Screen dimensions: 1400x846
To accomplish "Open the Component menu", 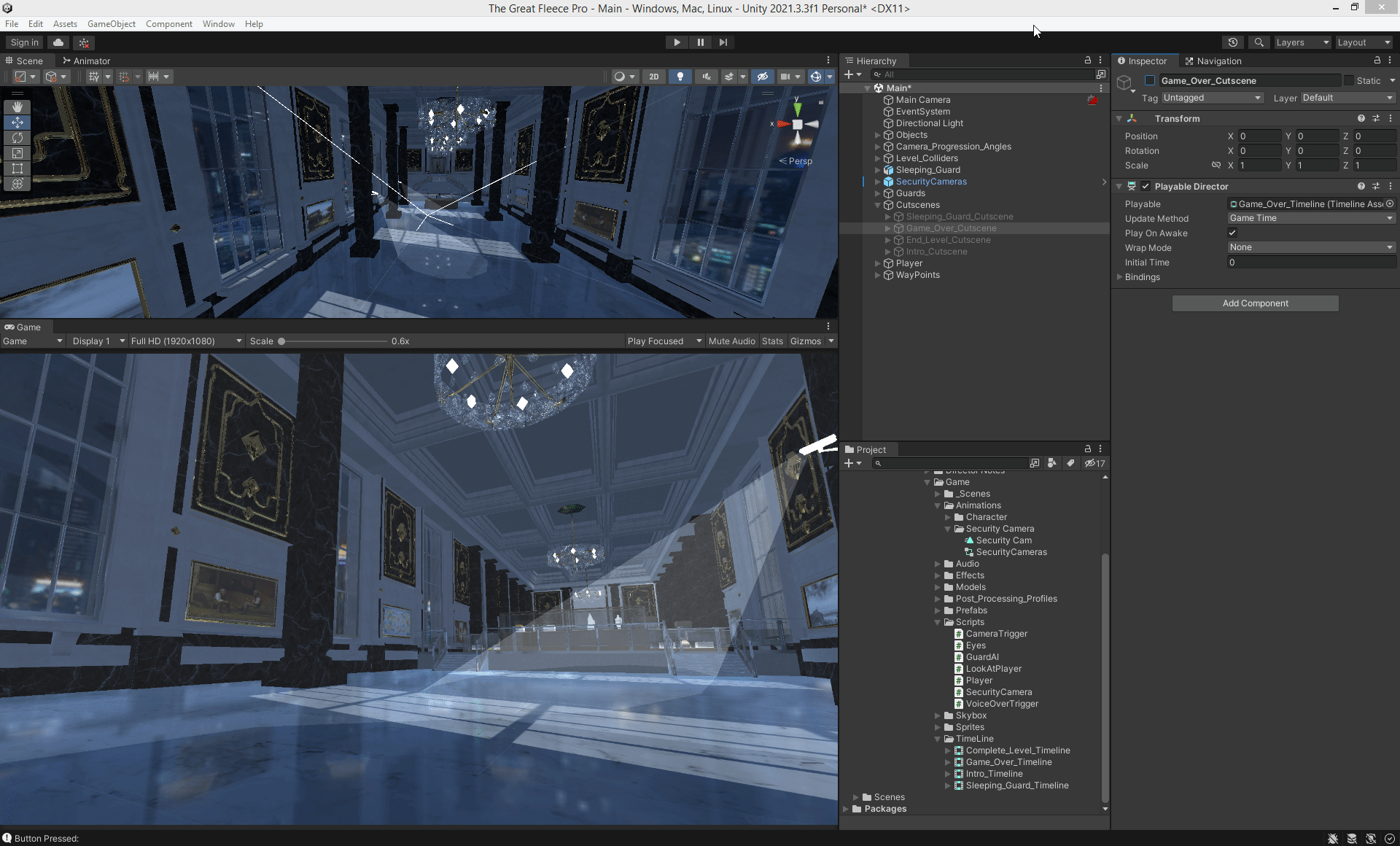I will coord(168,23).
